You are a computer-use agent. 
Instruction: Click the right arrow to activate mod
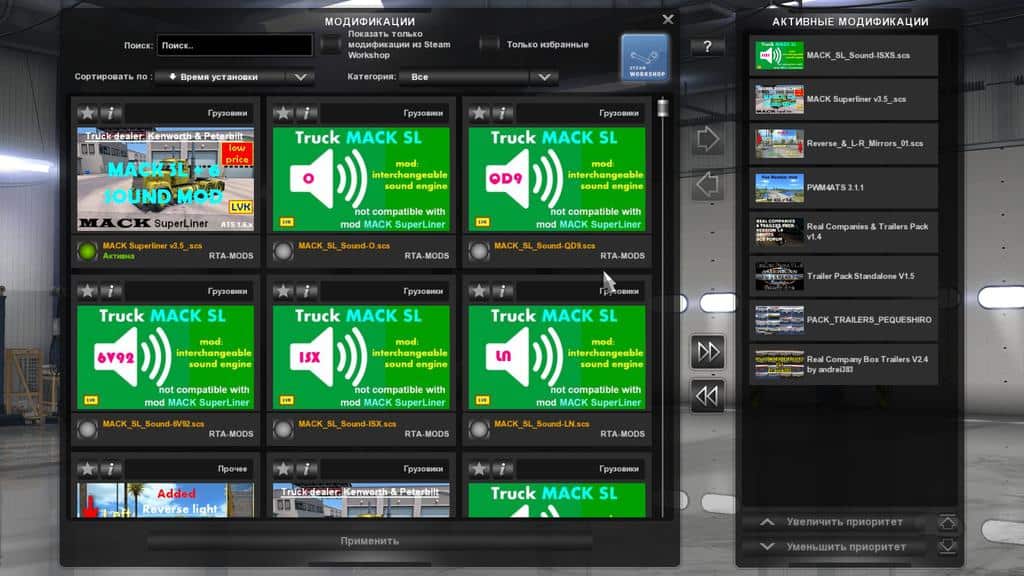pos(708,139)
